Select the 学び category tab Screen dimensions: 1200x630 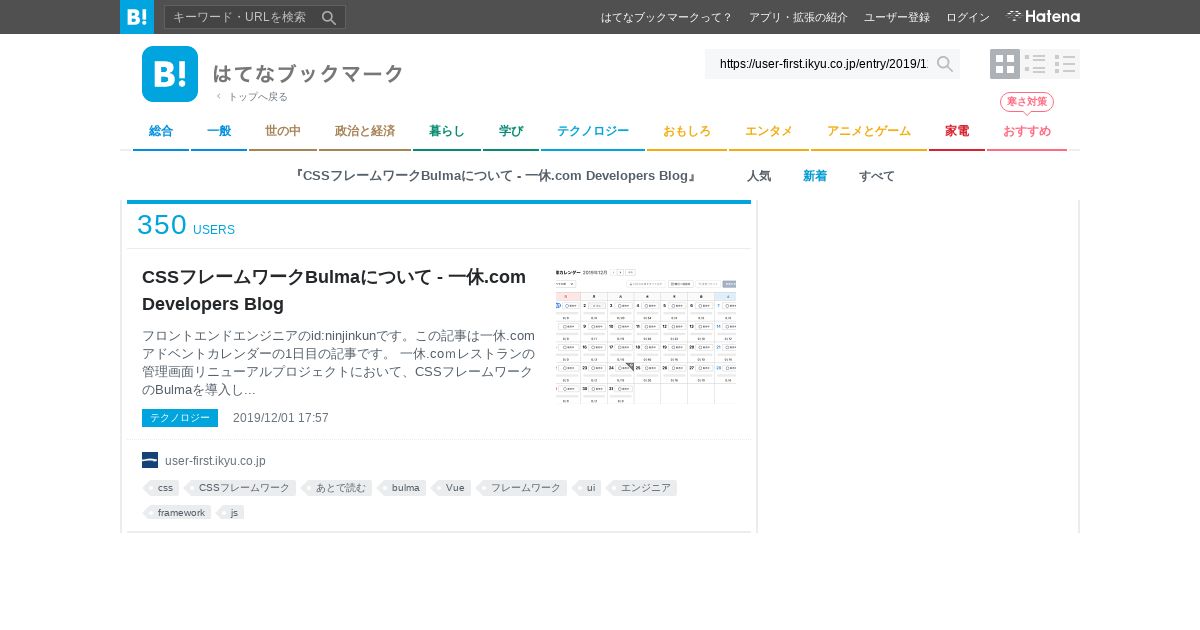click(511, 132)
